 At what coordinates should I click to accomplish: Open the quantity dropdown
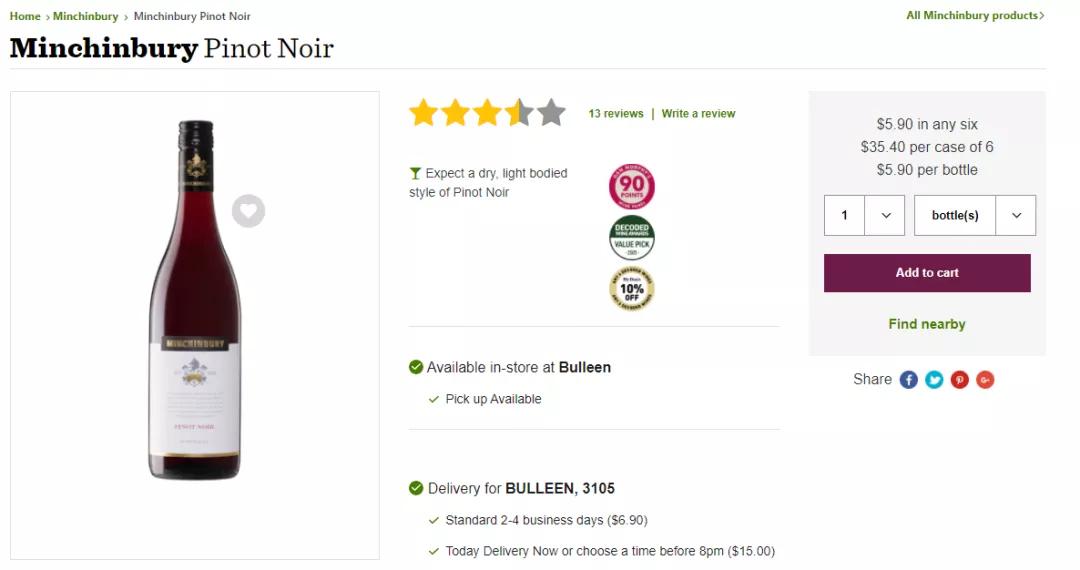(864, 215)
